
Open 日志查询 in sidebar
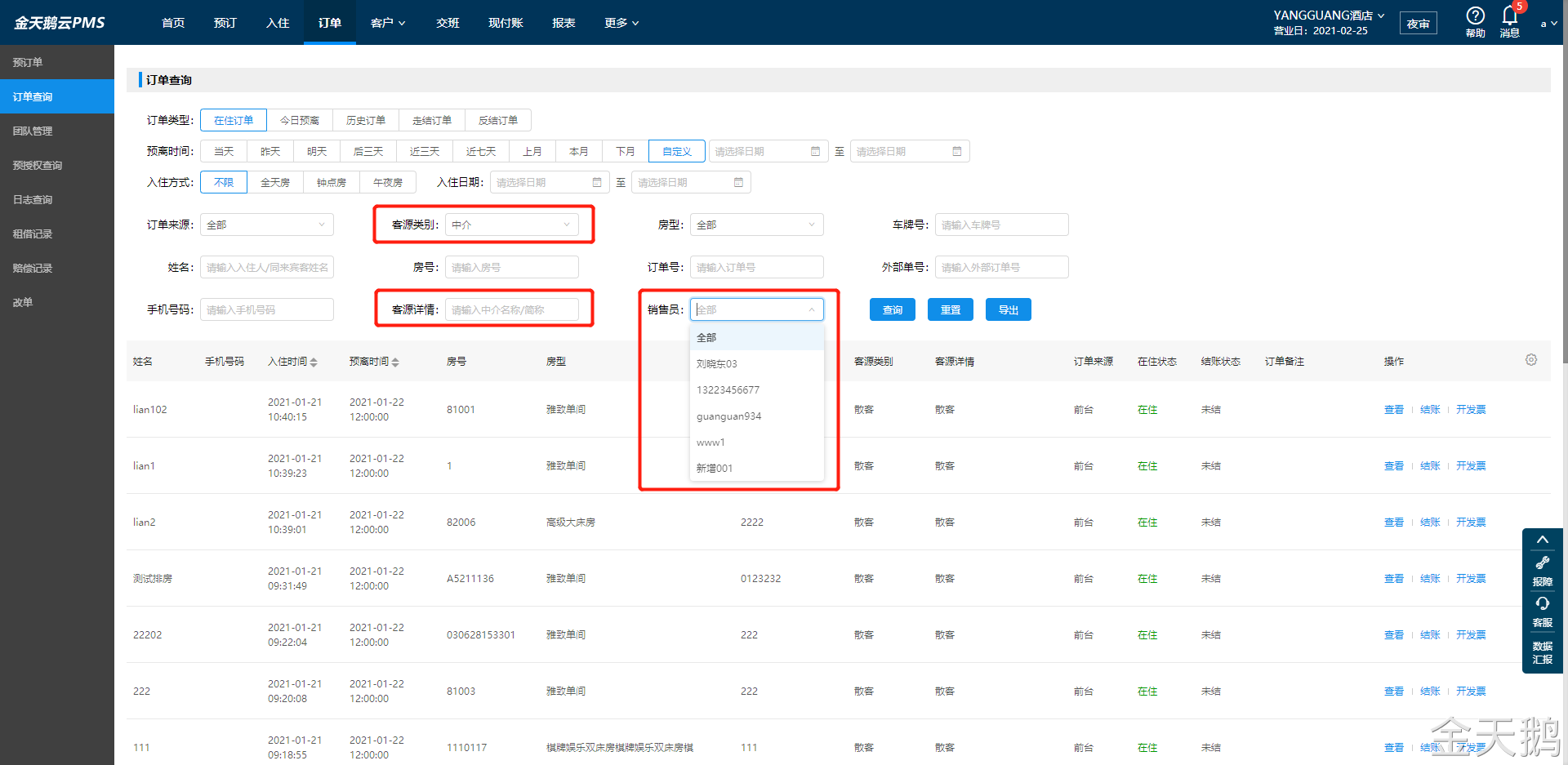(x=57, y=199)
